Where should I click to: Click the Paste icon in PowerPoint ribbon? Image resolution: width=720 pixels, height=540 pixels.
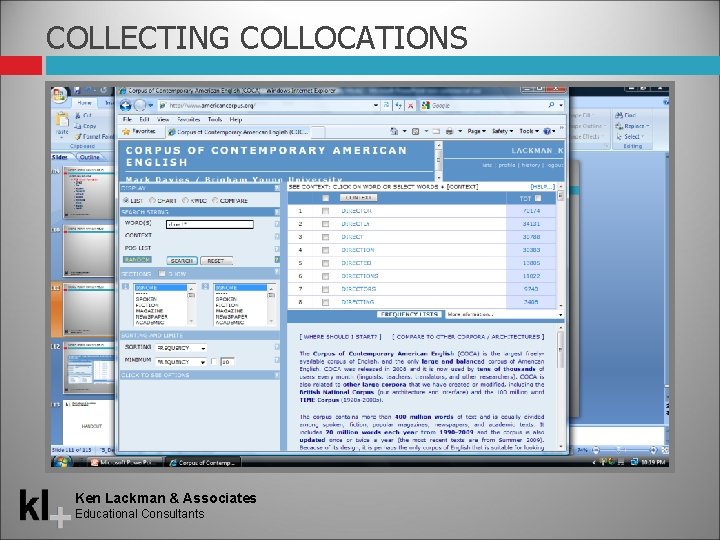point(62,119)
